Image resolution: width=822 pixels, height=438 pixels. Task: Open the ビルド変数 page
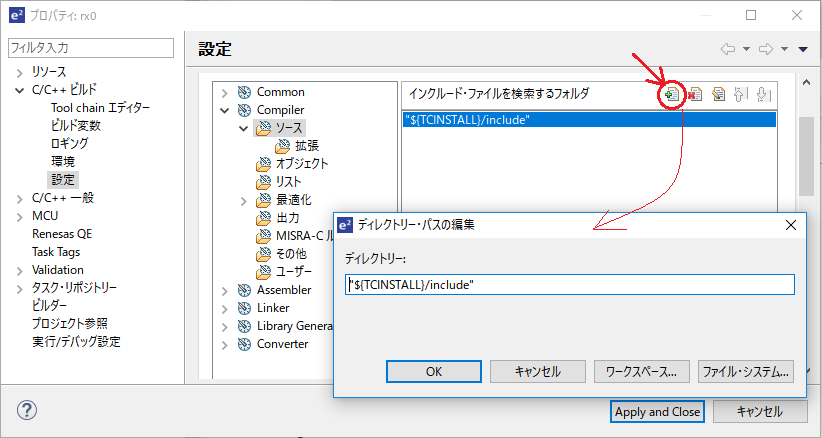point(75,126)
